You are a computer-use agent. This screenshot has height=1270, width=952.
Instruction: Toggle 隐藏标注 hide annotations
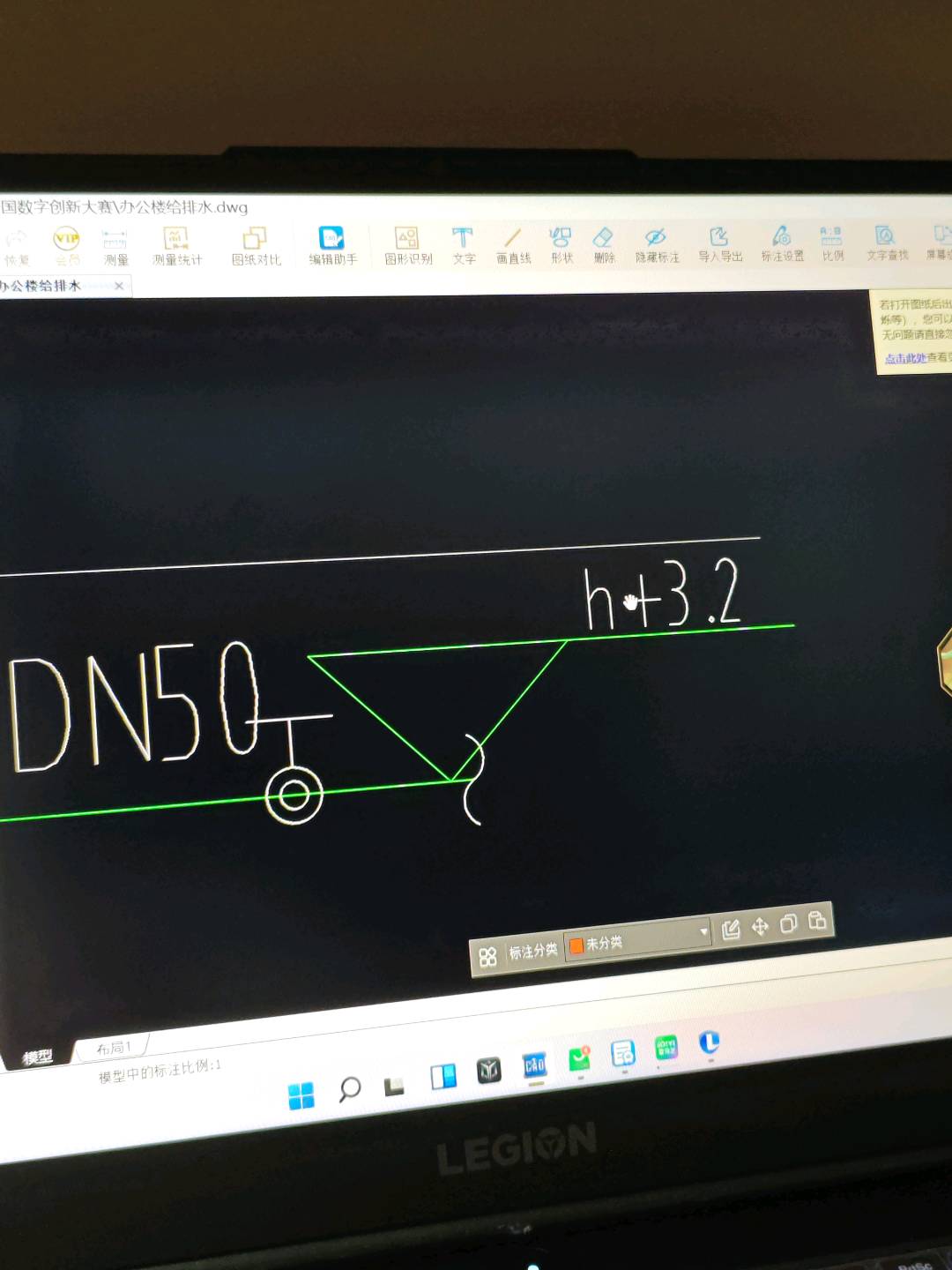(x=657, y=244)
